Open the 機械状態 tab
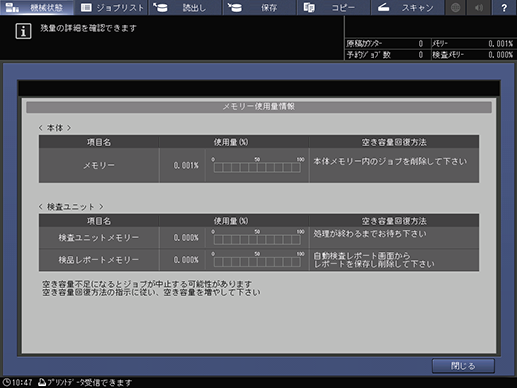The image size is (517, 388). 37,7
